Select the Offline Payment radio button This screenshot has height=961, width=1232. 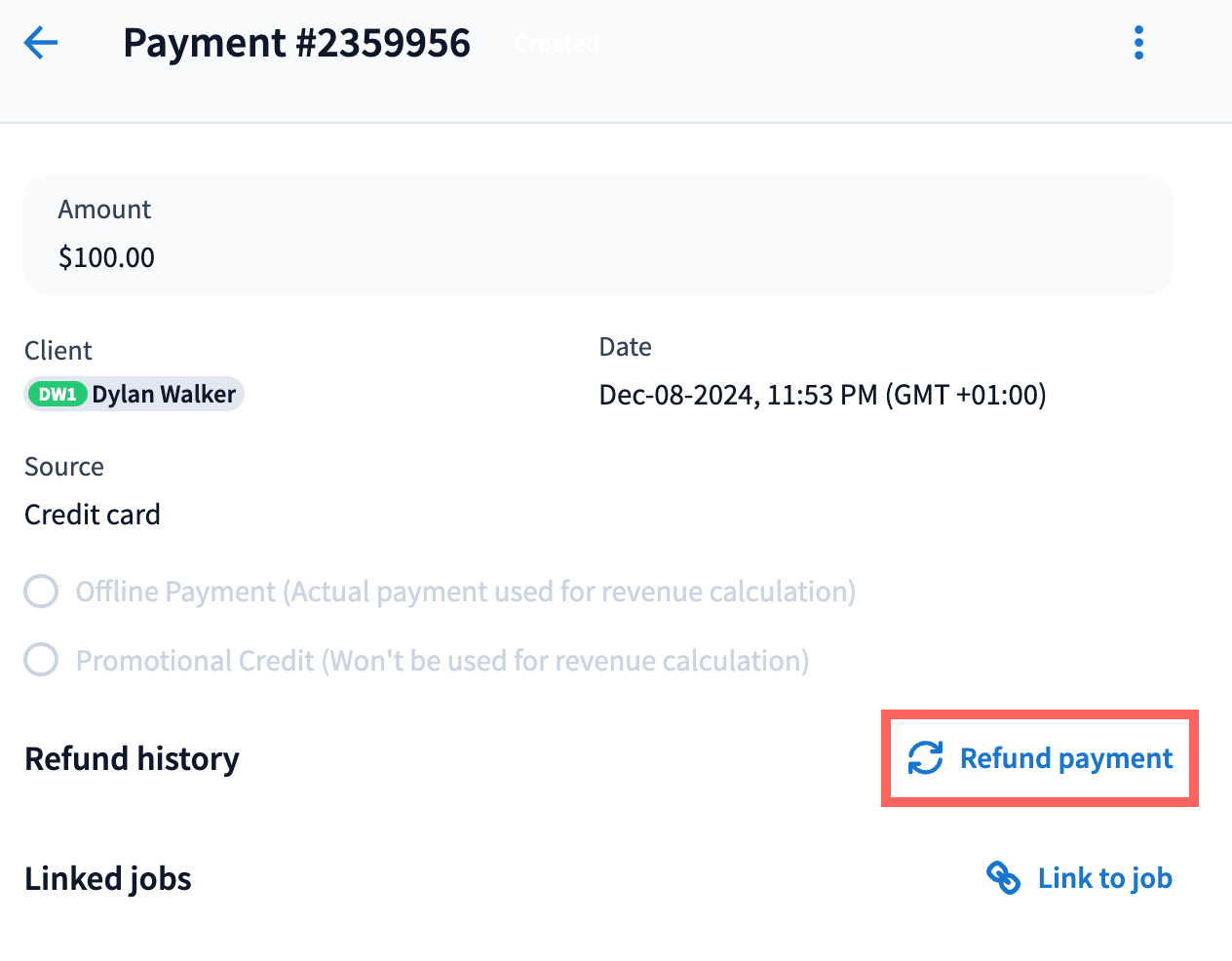[41, 592]
